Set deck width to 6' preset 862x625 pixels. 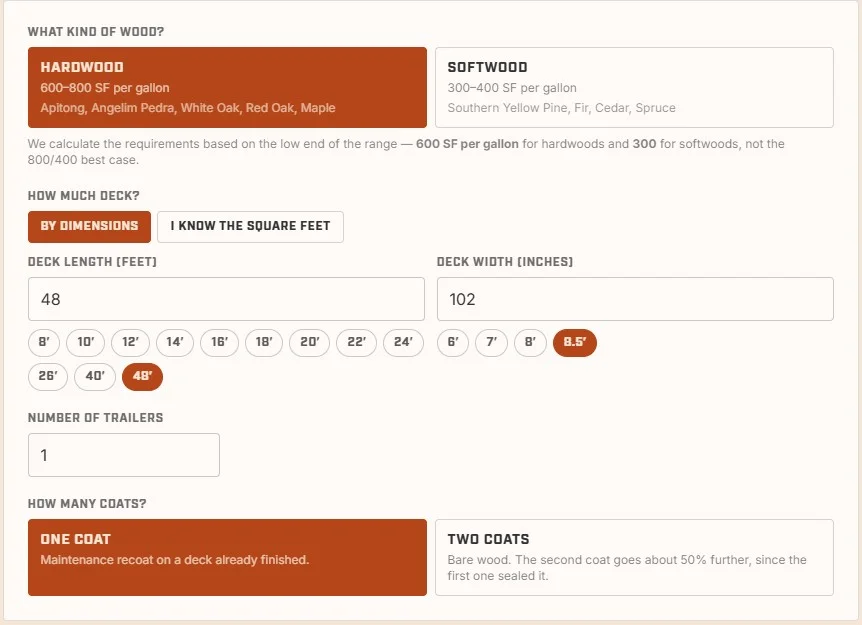point(453,342)
